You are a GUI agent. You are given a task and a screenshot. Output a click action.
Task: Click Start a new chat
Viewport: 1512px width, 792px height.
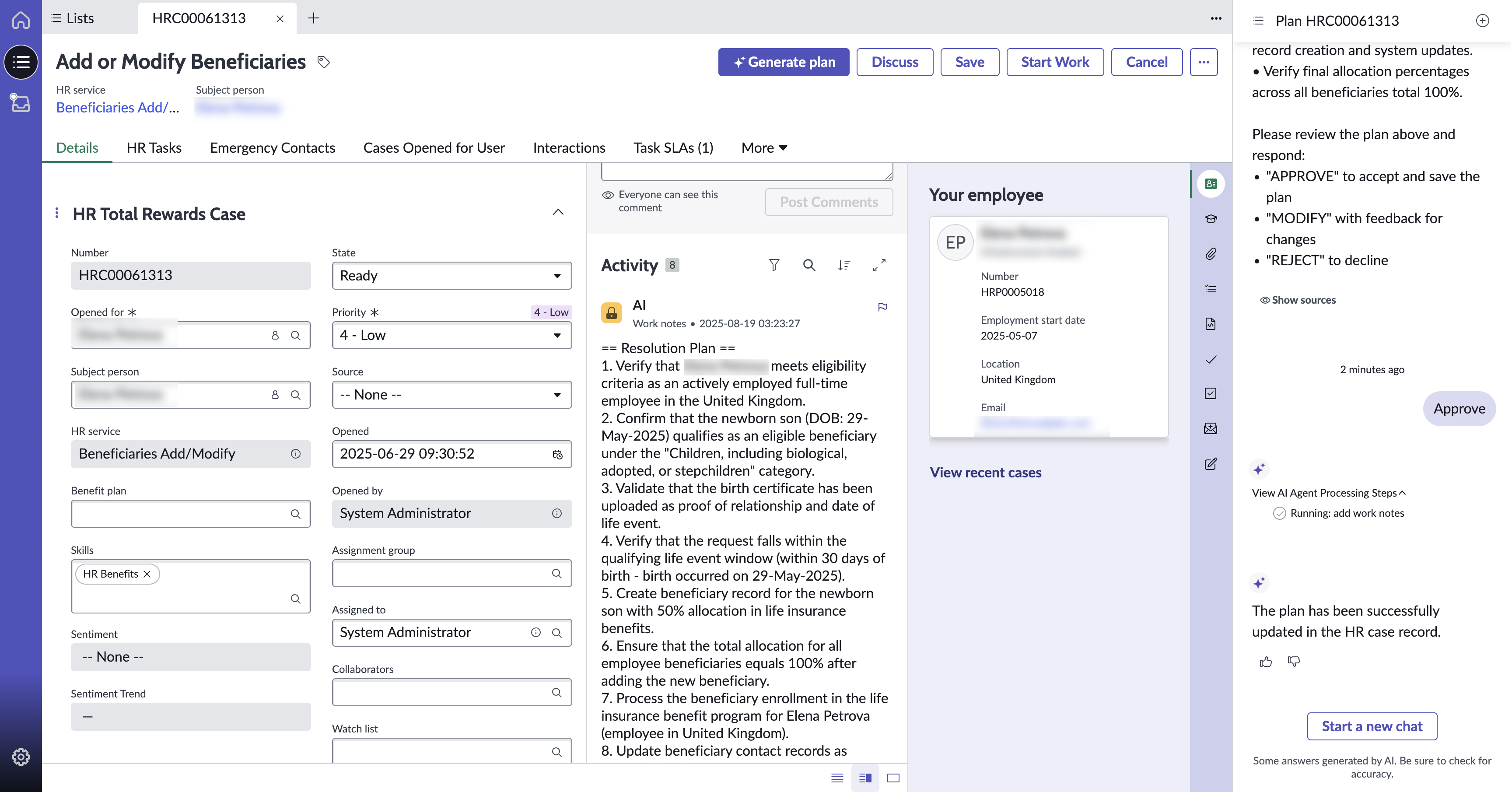pos(1372,726)
